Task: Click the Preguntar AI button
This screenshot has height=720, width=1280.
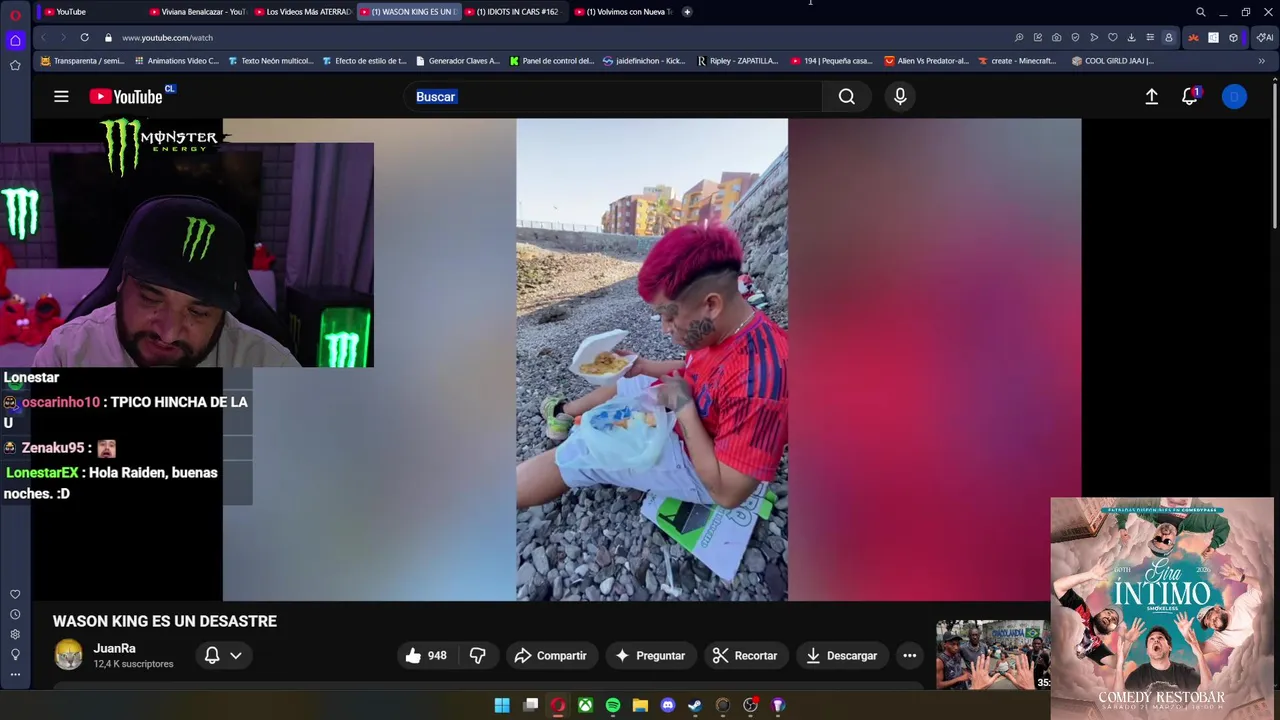Action: coord(650,656)
